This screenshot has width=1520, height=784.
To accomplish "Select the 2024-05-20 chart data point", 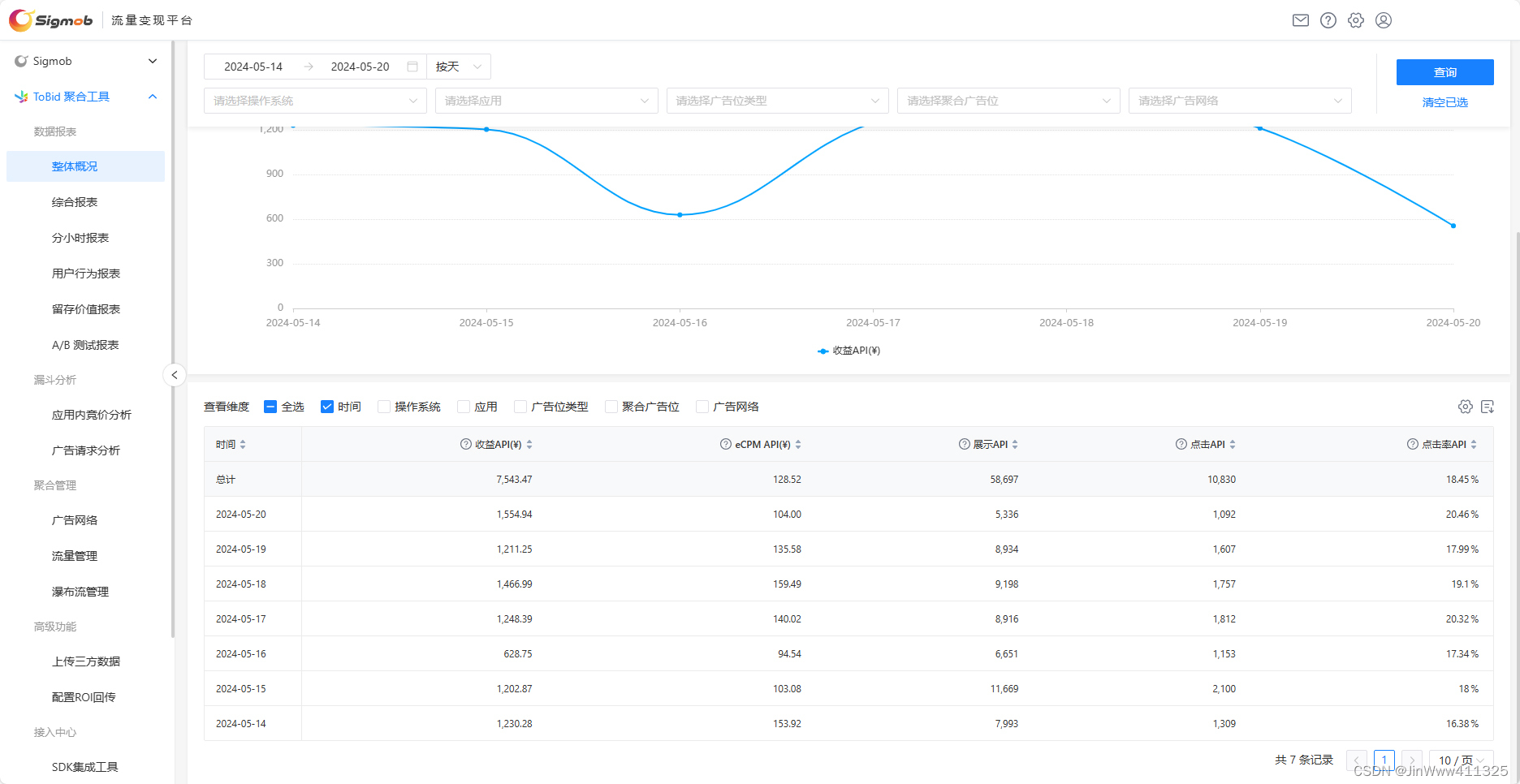I will pos(1453,226).
